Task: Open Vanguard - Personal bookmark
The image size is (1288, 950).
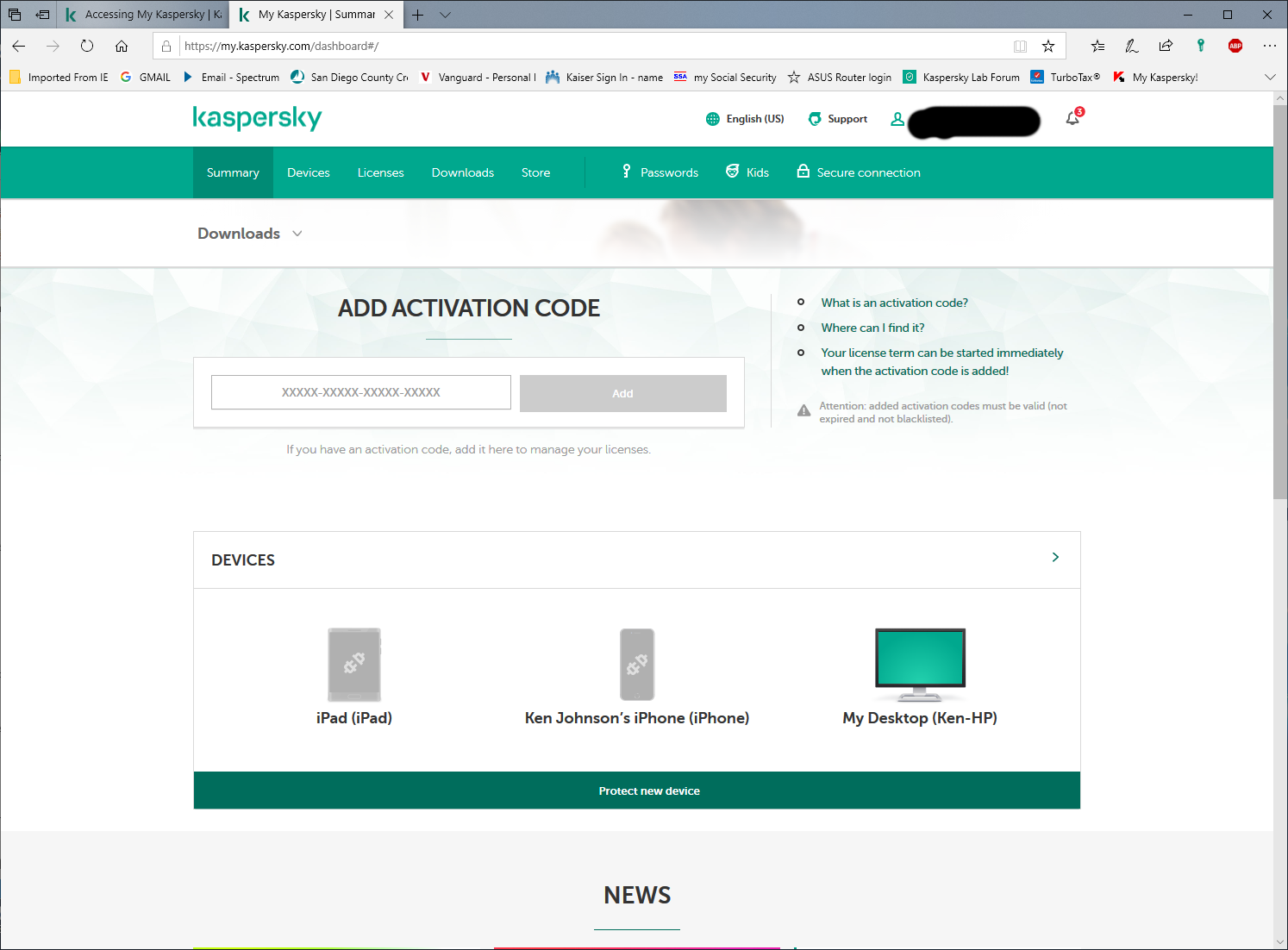Action: [478, 77]
